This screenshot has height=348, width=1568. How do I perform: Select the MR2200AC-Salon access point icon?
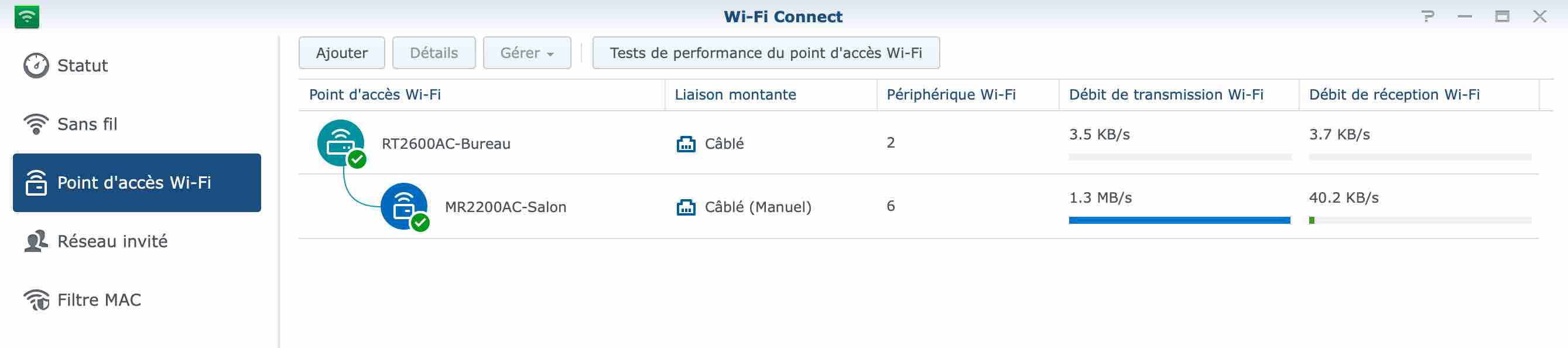(x=404, y=207)
